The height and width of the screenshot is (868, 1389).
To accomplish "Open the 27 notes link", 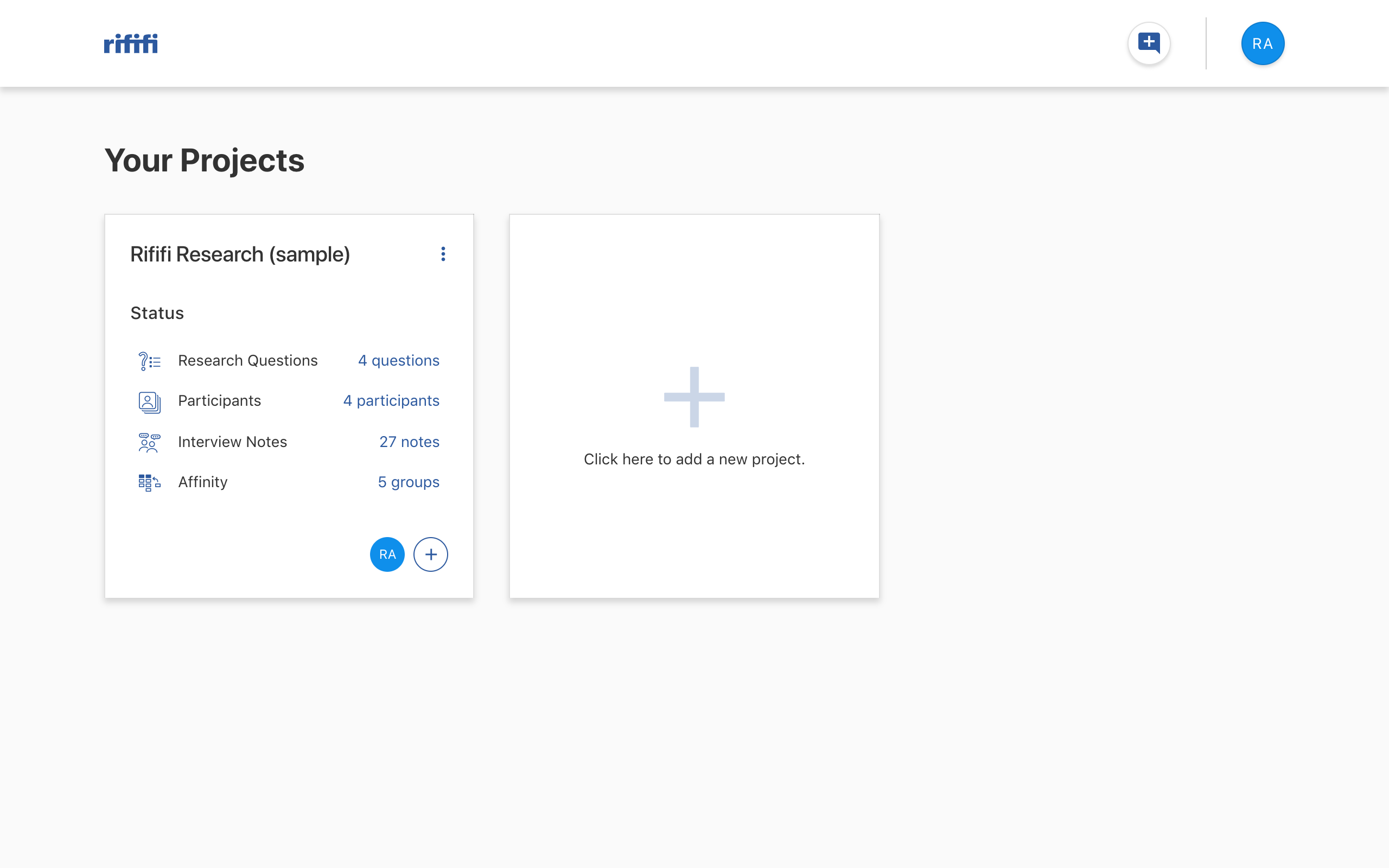I will tap(409, 442).
